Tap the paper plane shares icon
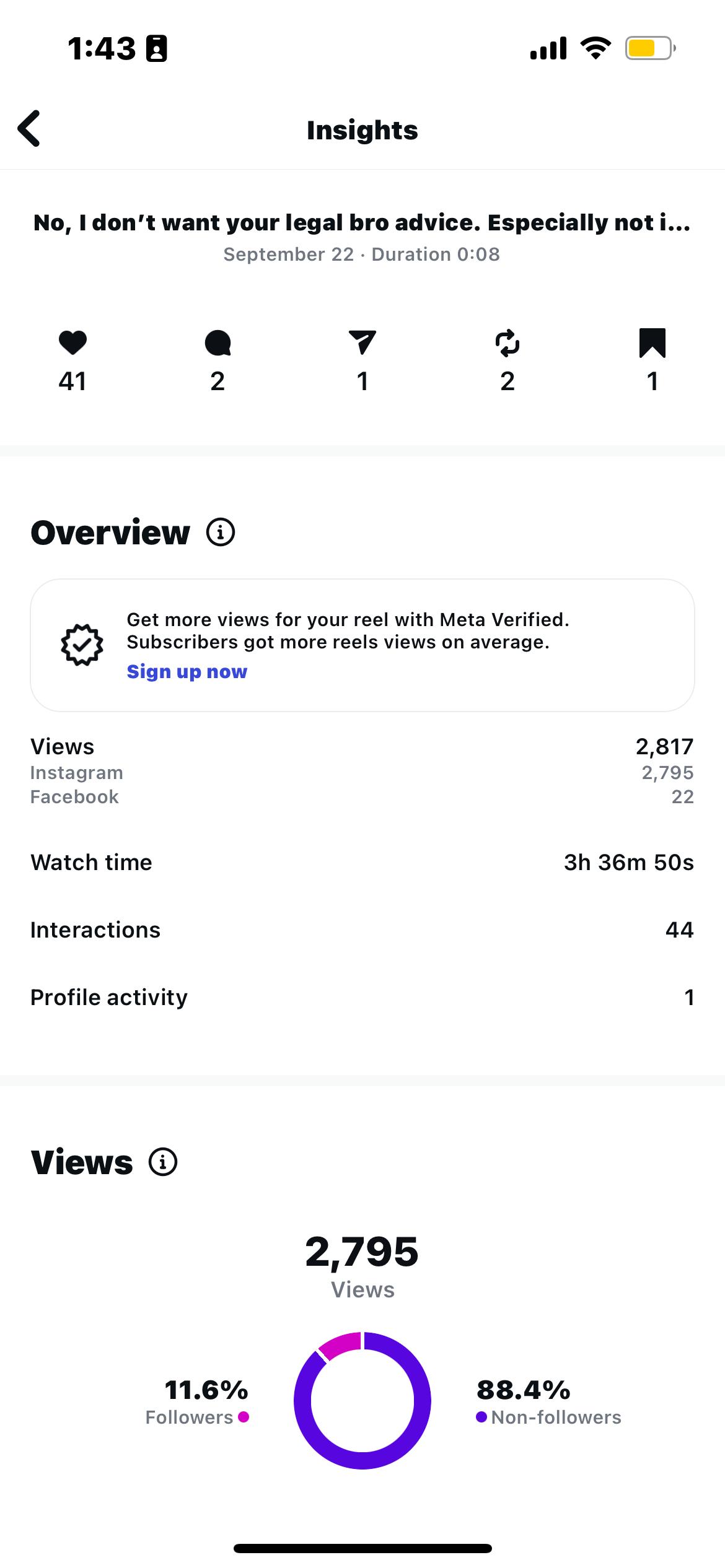 [x=362, y=342]
